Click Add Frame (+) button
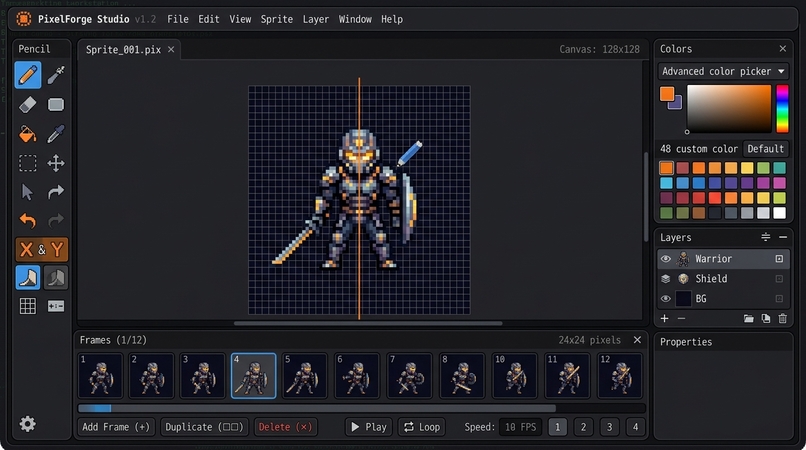 116,427
